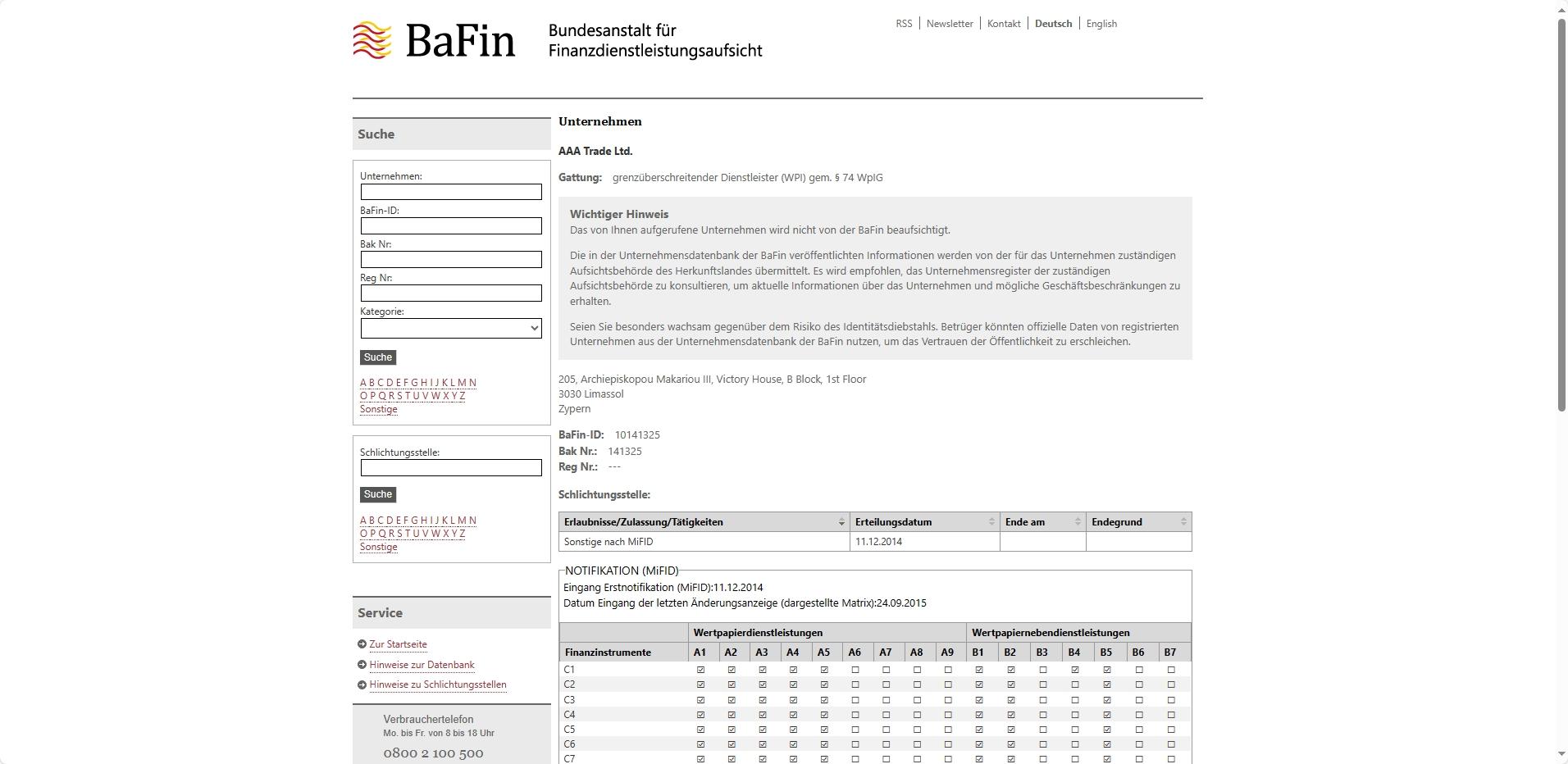Toggle checkbox A6 in row C1

coord(855,670)
